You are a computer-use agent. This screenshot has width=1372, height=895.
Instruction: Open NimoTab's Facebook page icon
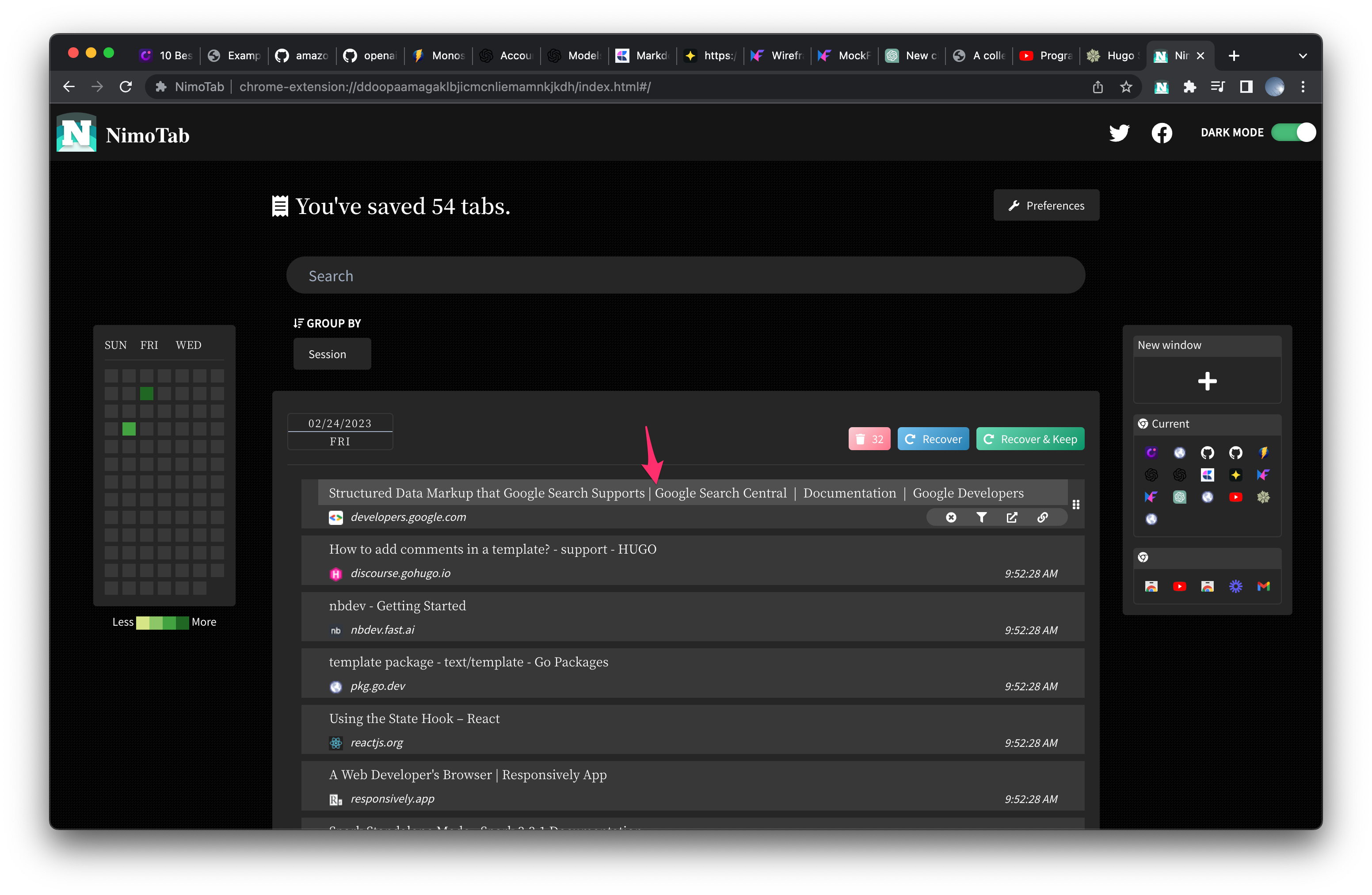coord(1162,133)
